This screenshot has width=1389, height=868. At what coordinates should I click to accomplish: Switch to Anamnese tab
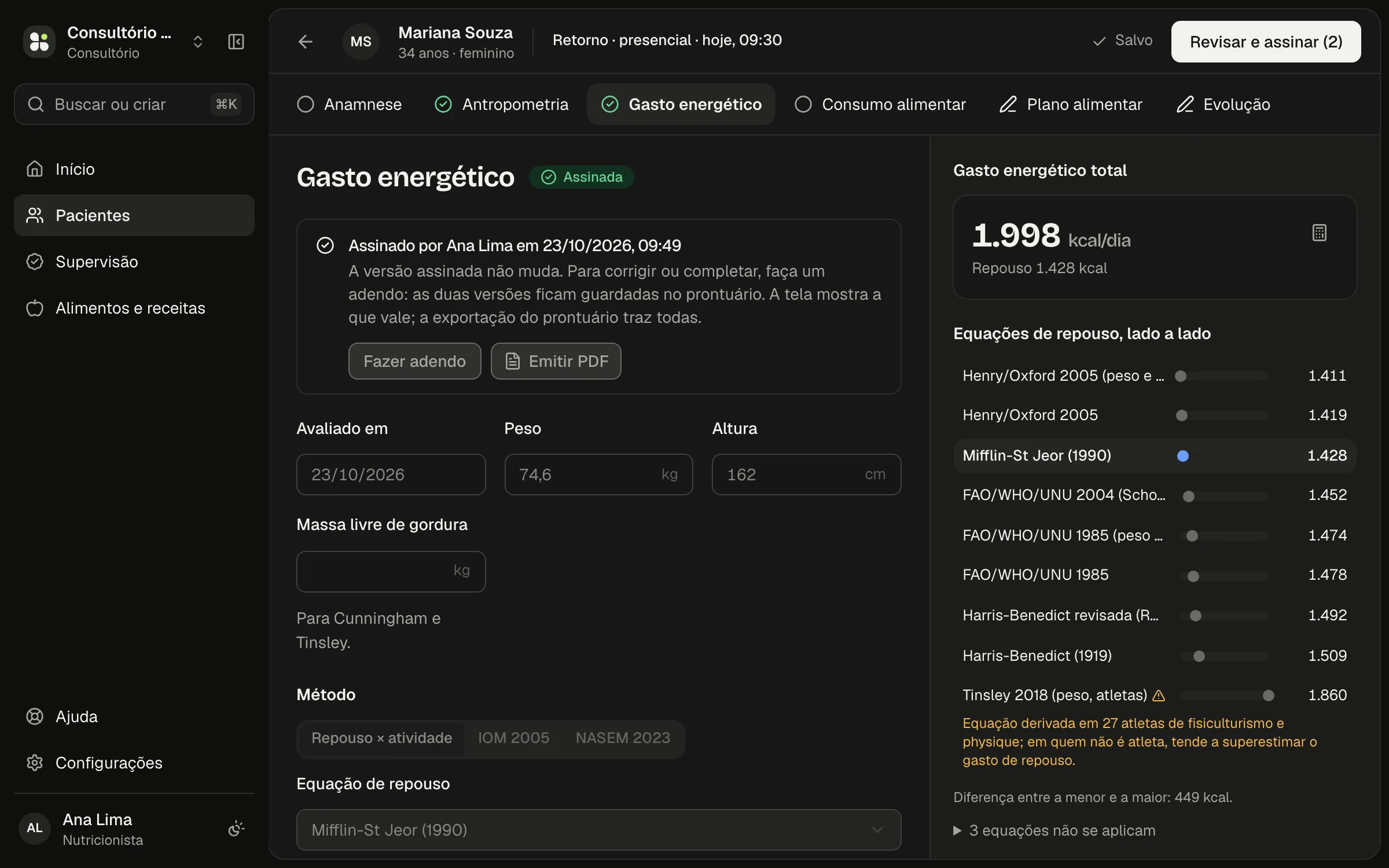coord(349,104)
